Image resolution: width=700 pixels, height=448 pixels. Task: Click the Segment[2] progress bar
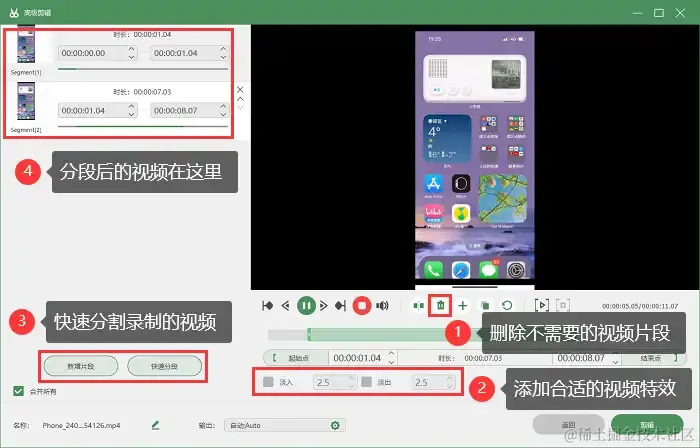coord(143,126)
